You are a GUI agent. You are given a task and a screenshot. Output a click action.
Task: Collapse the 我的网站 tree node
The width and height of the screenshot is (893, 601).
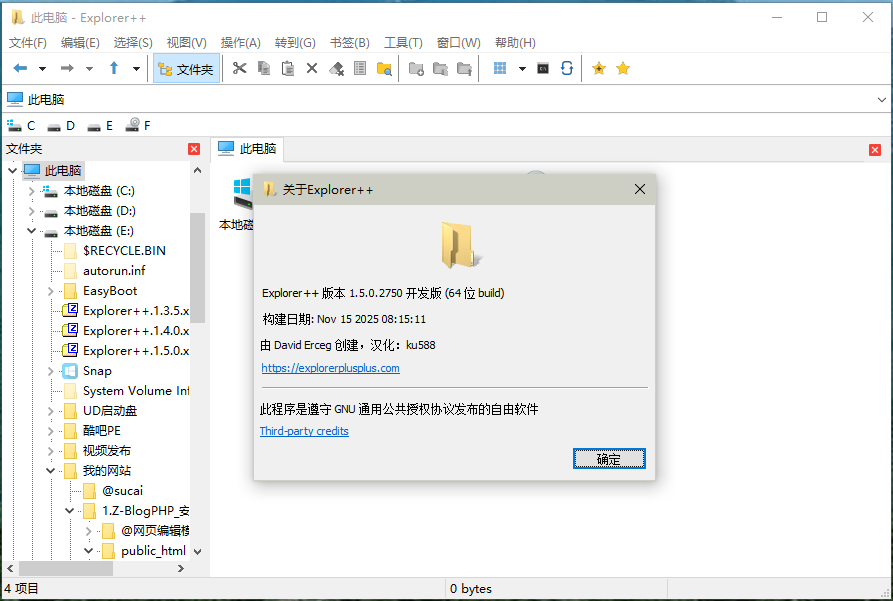tap(51, 471)
